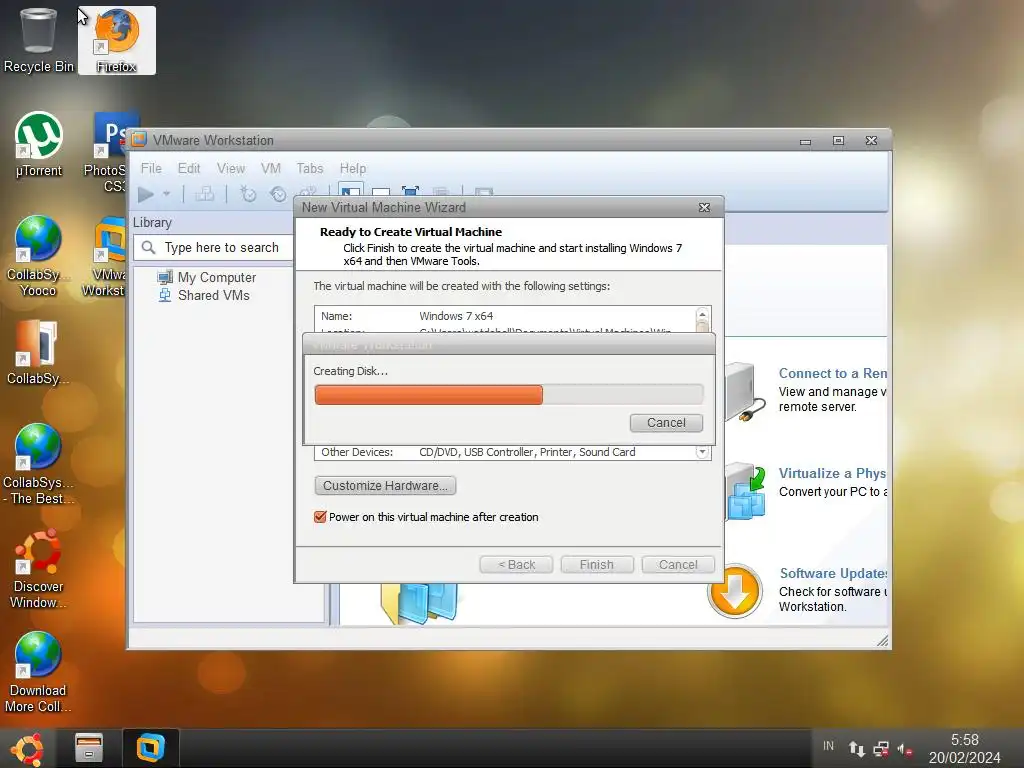The image size is (1024, 768).
Task: Click the Send Ctrl+Alt+Del toolbar icon
Action: 204,194
